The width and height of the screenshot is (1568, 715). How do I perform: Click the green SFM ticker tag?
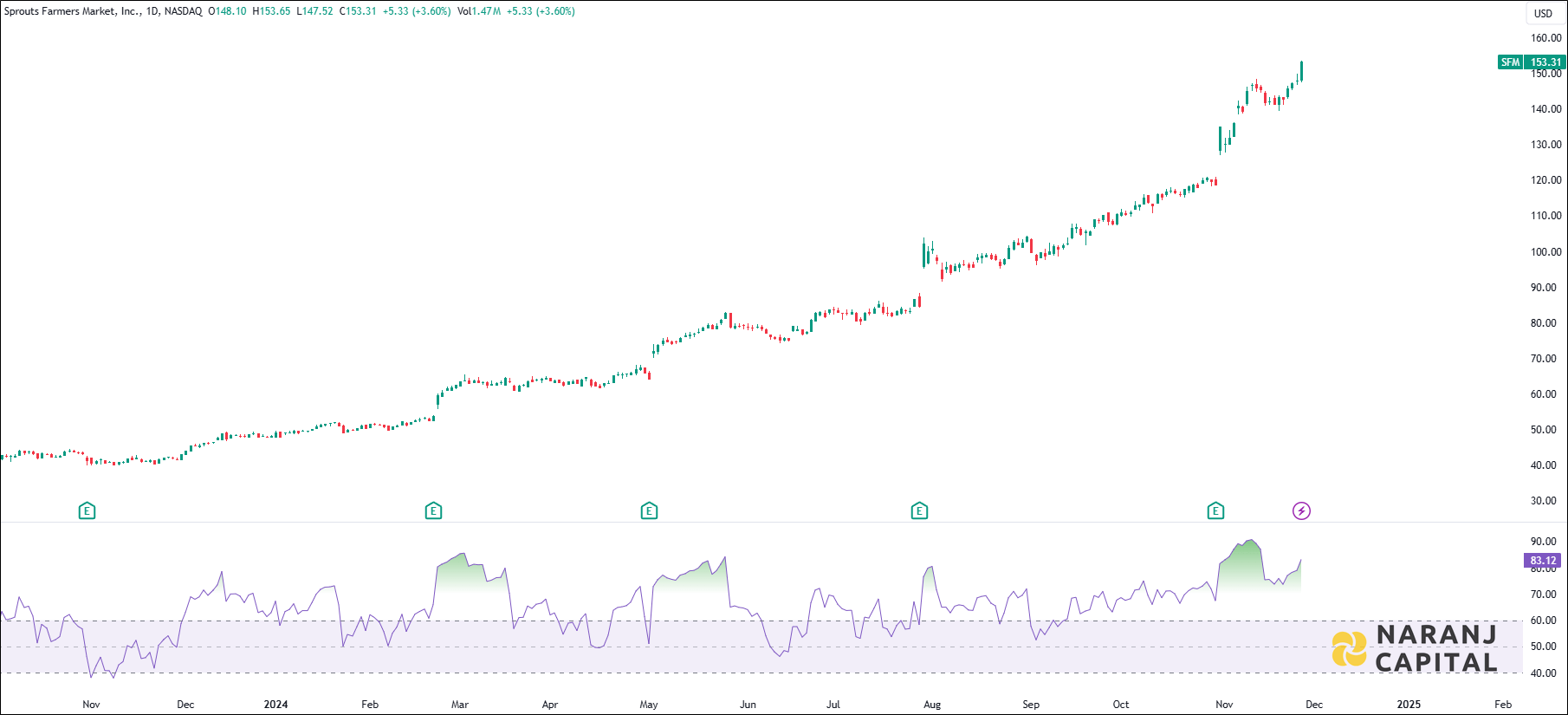[x=1510, y=62]
